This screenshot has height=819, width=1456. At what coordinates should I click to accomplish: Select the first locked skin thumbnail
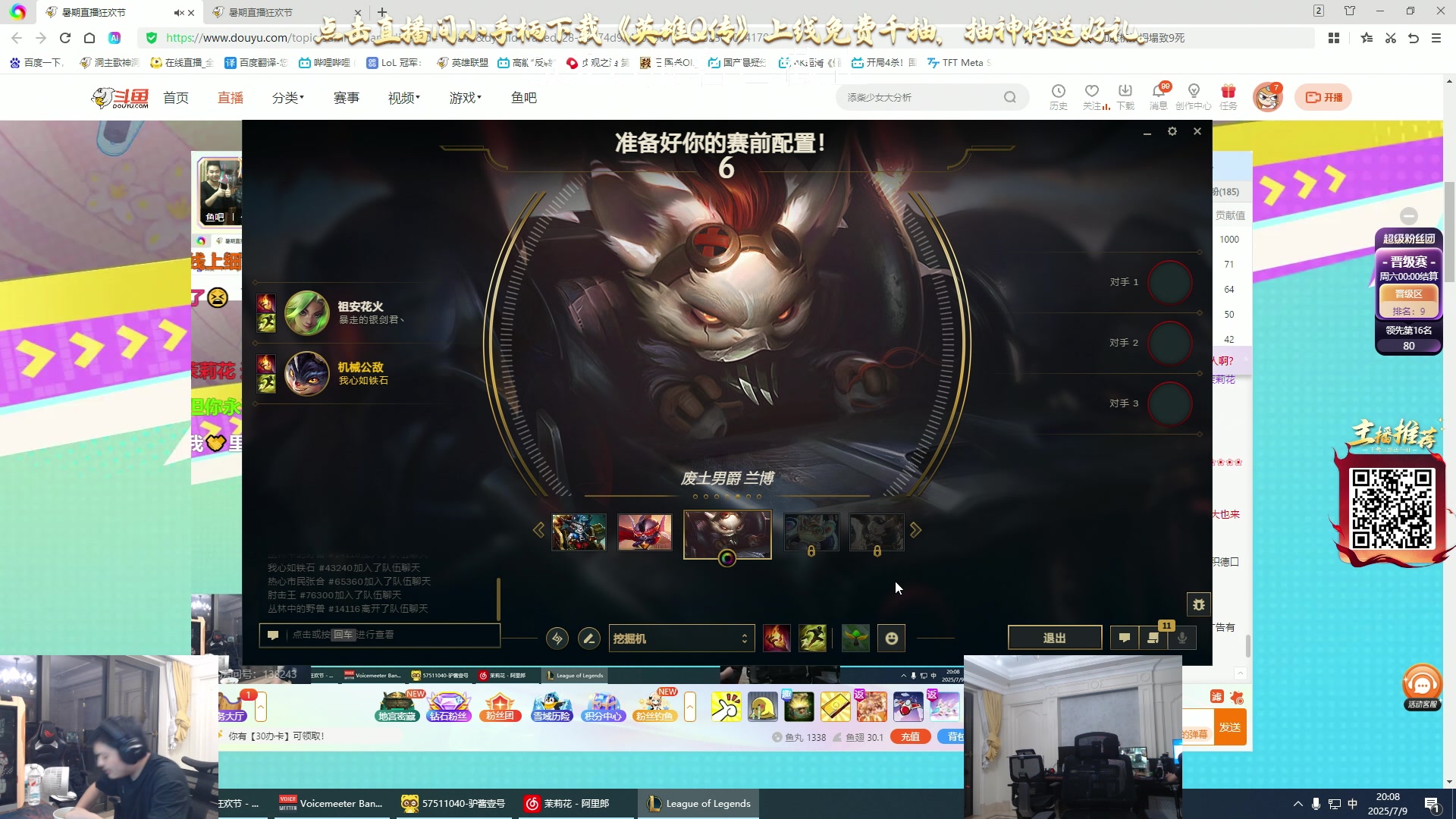click(811, 532)
